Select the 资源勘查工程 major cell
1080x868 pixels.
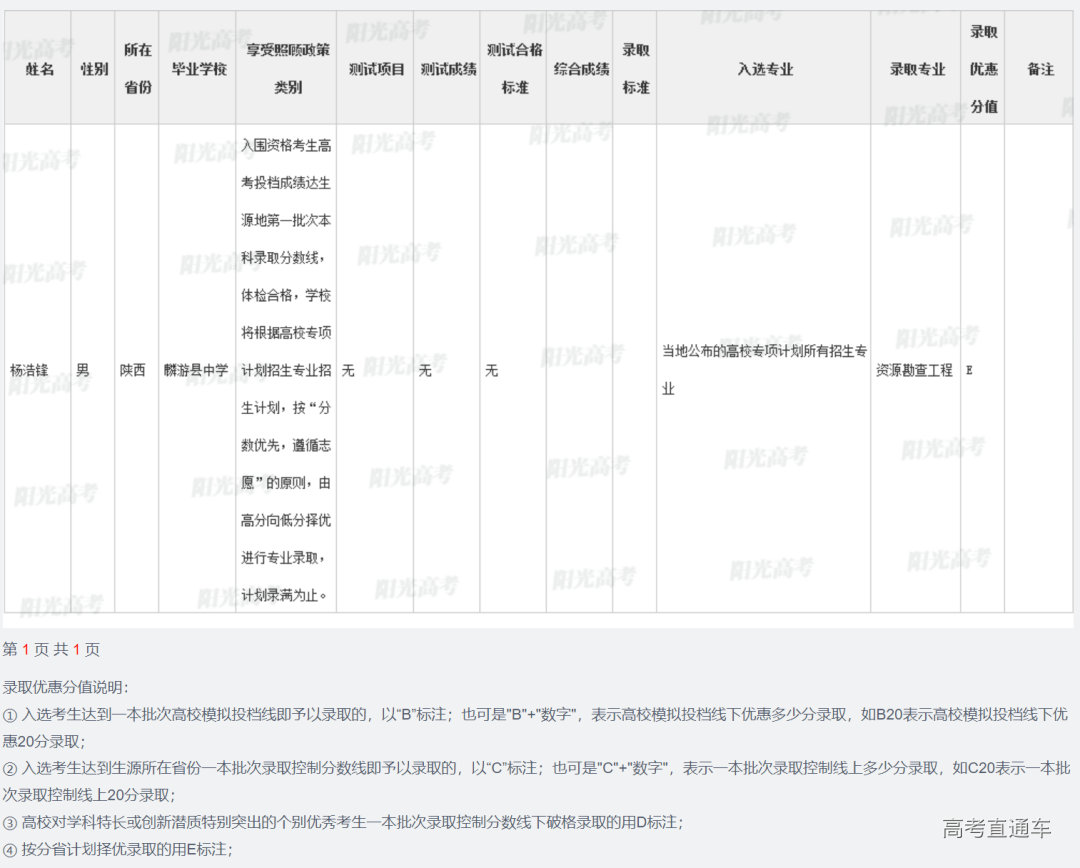914,370
